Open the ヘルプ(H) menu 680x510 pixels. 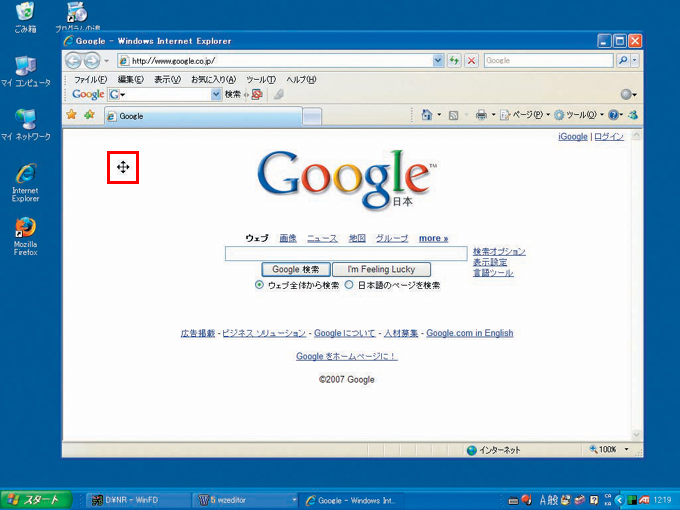[301, 79]
